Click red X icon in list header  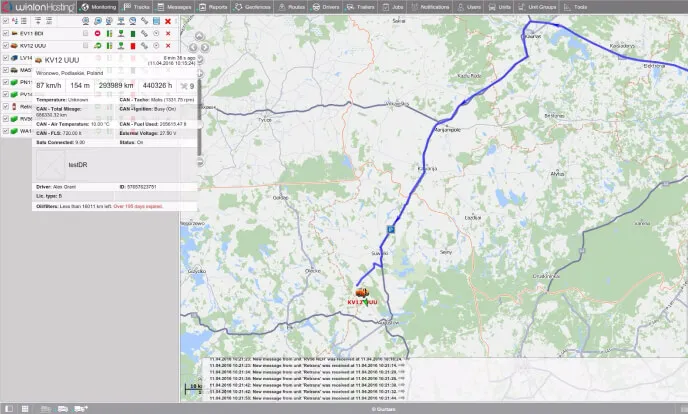point(168,21)
